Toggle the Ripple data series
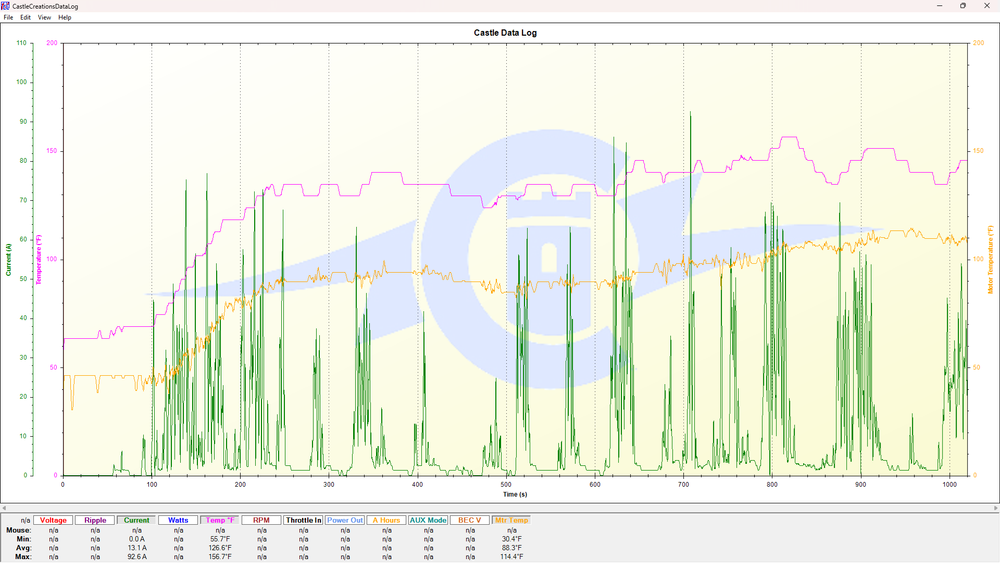This screenshot has width=1000, height=563. (95, 520)
